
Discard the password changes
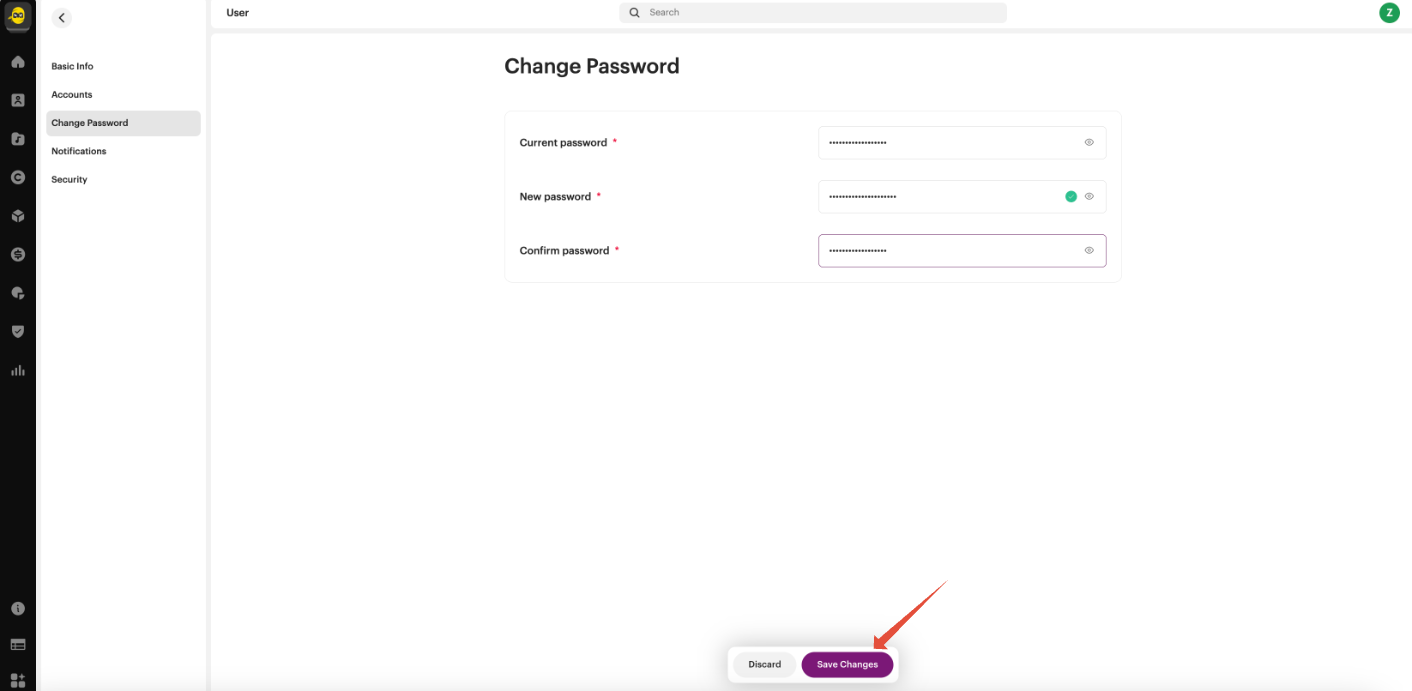click(765, 665)
